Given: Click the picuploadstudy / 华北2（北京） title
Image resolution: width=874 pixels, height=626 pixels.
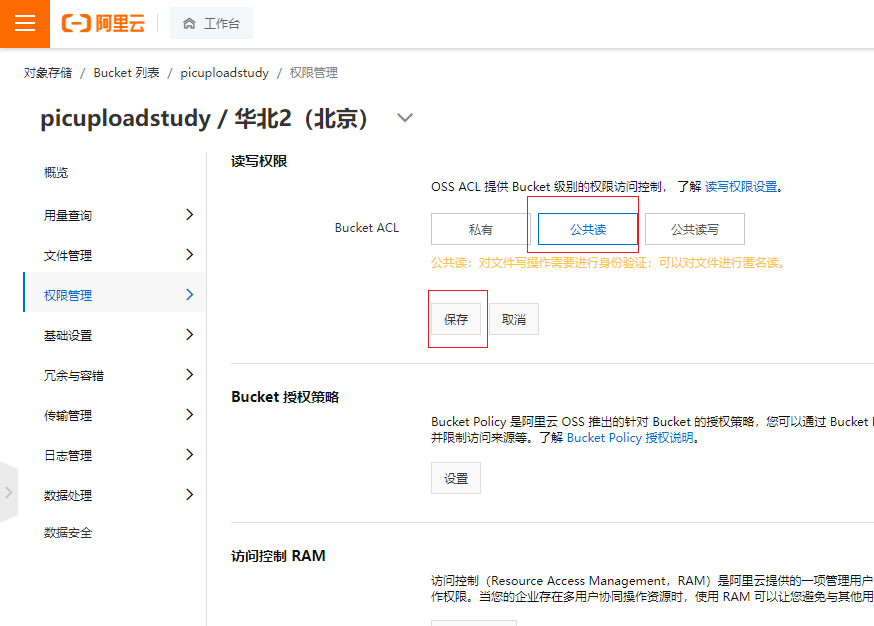Looking at the screenshot, I should click(x=203, y=118).
